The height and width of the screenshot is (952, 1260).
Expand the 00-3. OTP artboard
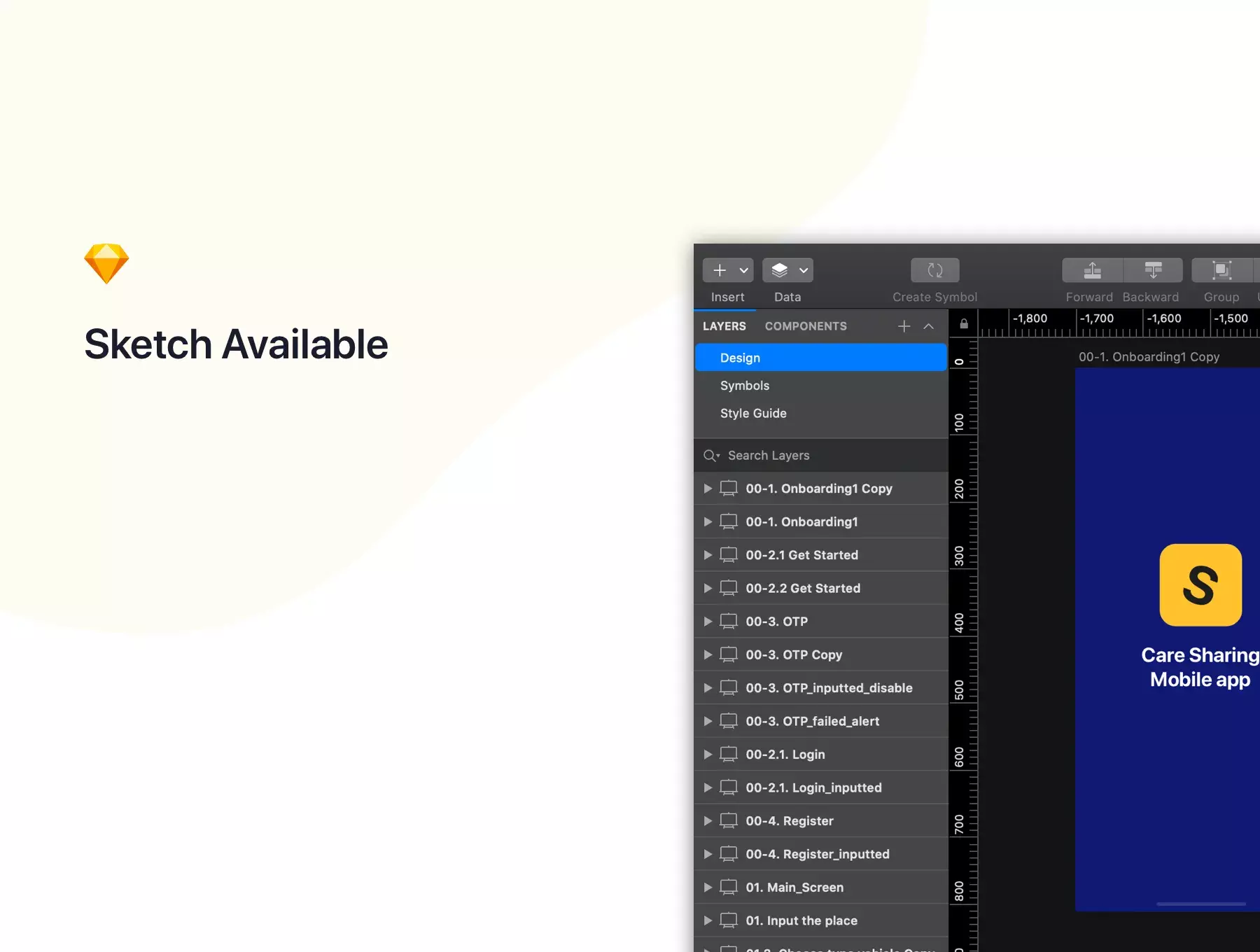pos(708,622)
